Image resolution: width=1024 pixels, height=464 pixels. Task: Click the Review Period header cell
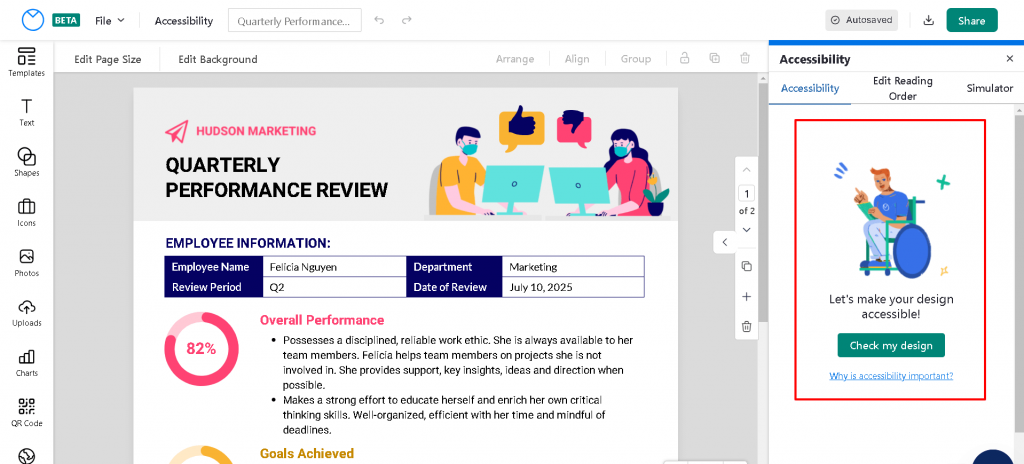click(214, 287)
